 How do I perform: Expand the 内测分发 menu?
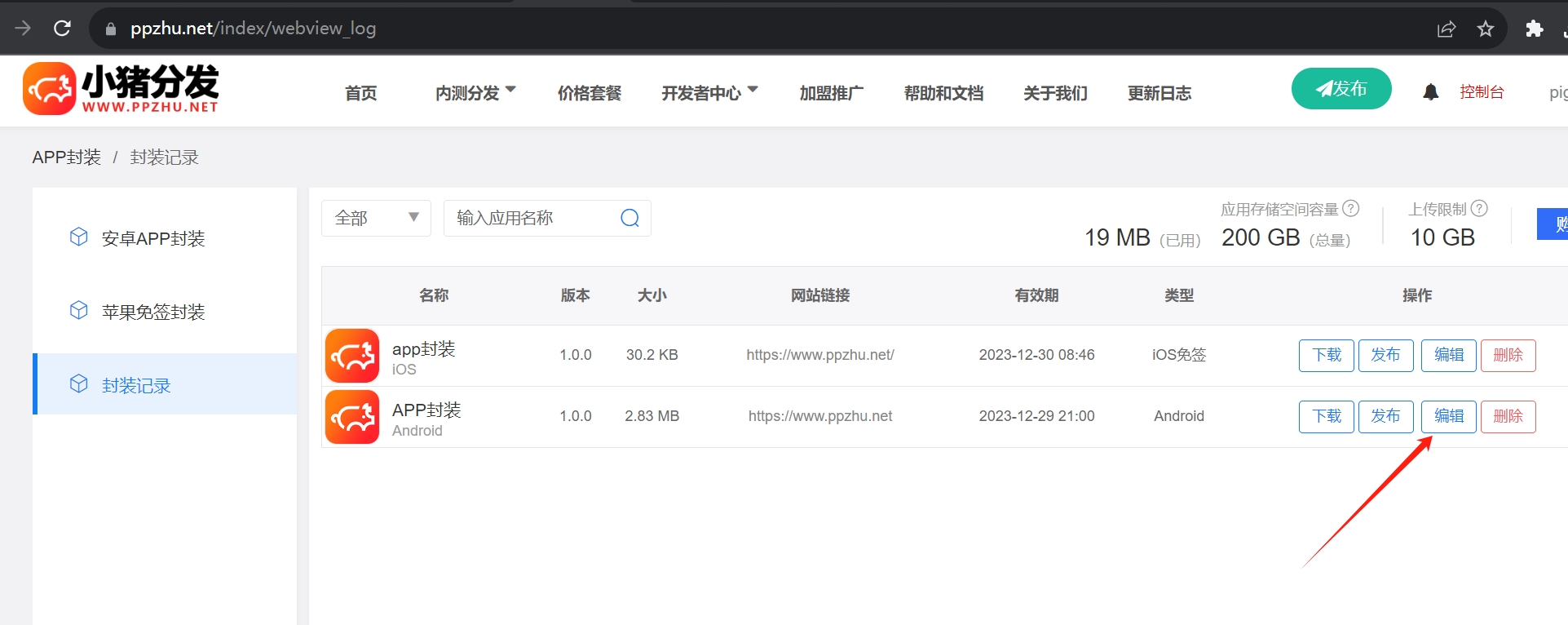475,93
